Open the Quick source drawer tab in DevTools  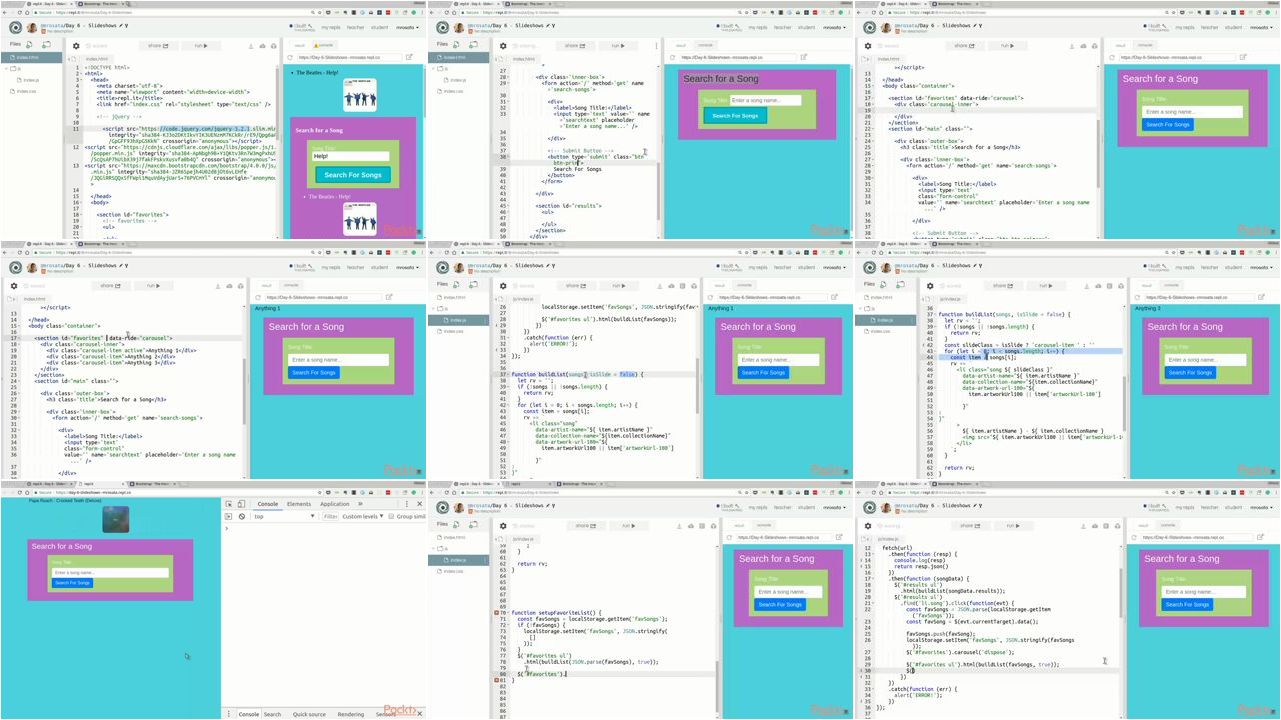[x=309, y=714]
